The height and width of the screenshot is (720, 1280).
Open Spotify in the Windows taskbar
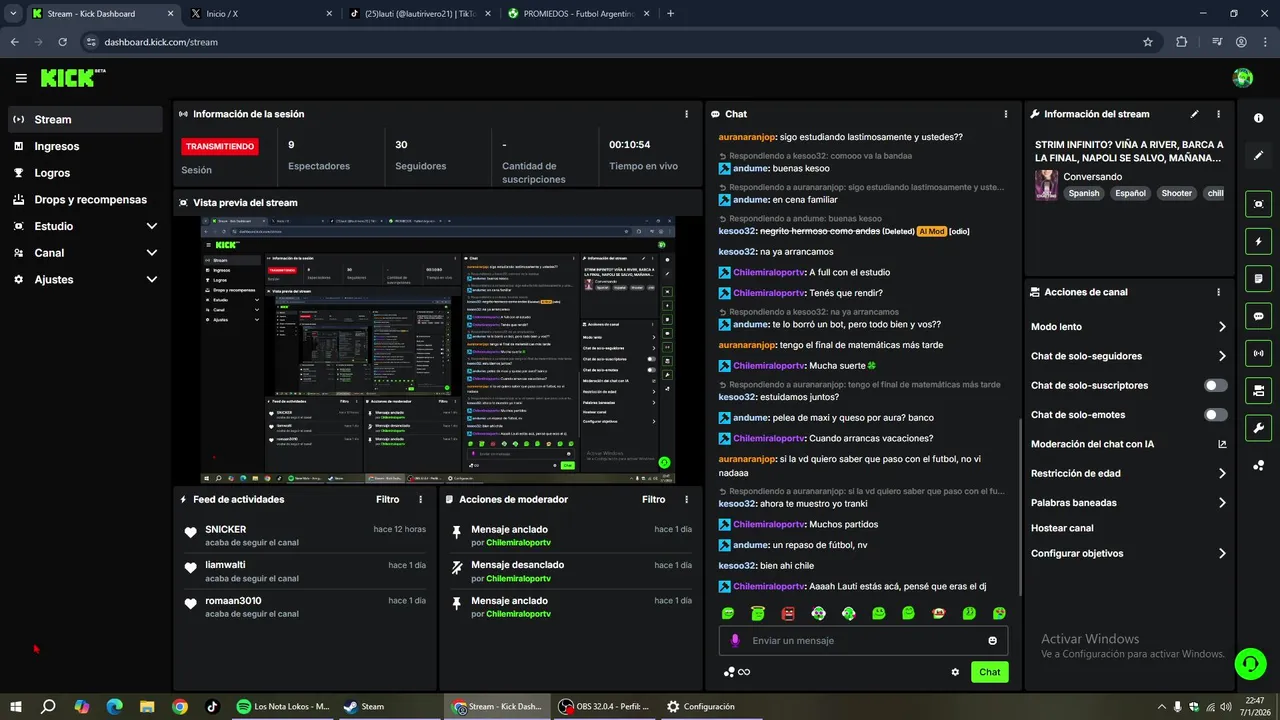pos(284,706)
